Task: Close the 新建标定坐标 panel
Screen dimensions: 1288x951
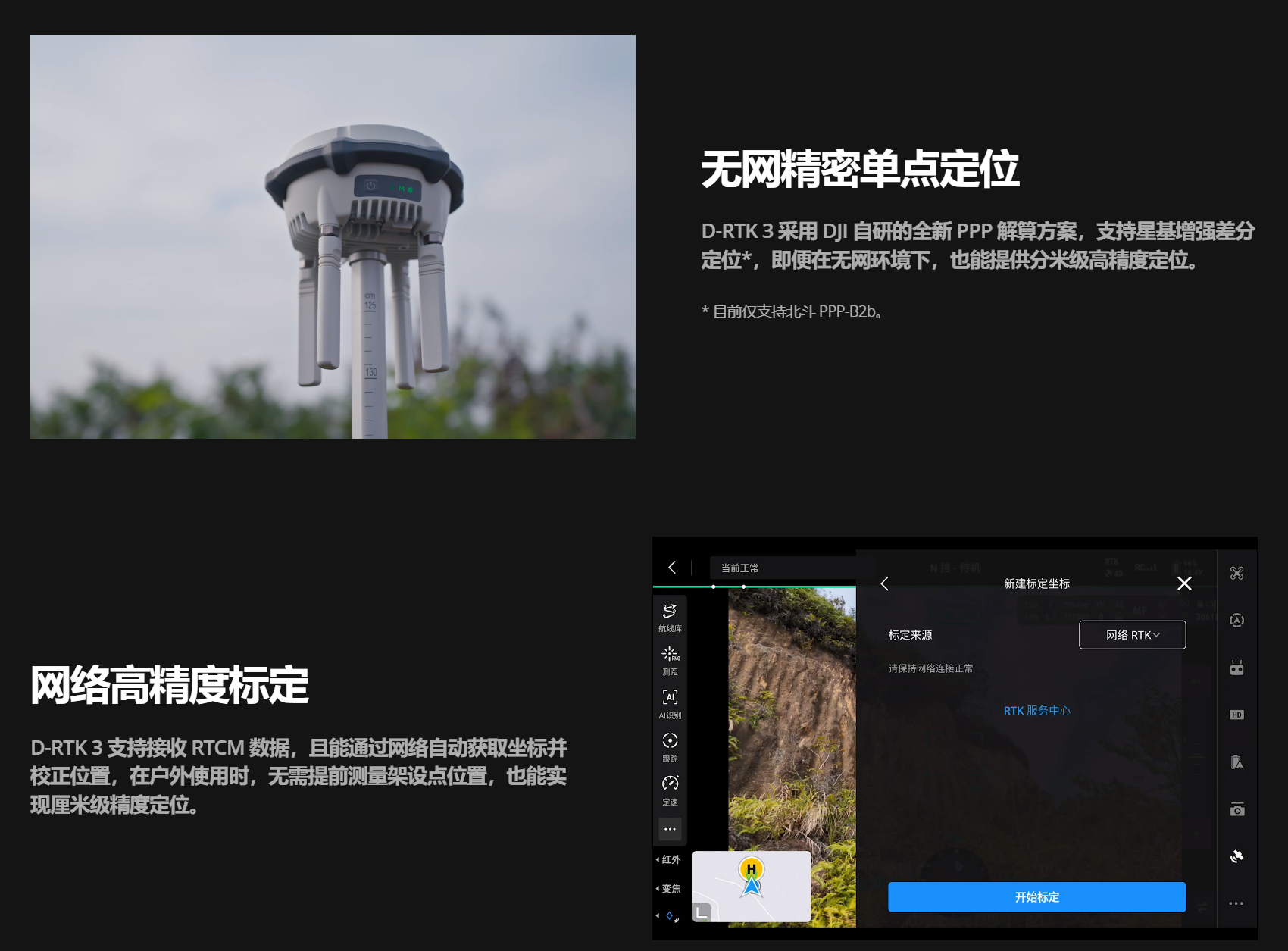Action: click(x=1184, y=583)
